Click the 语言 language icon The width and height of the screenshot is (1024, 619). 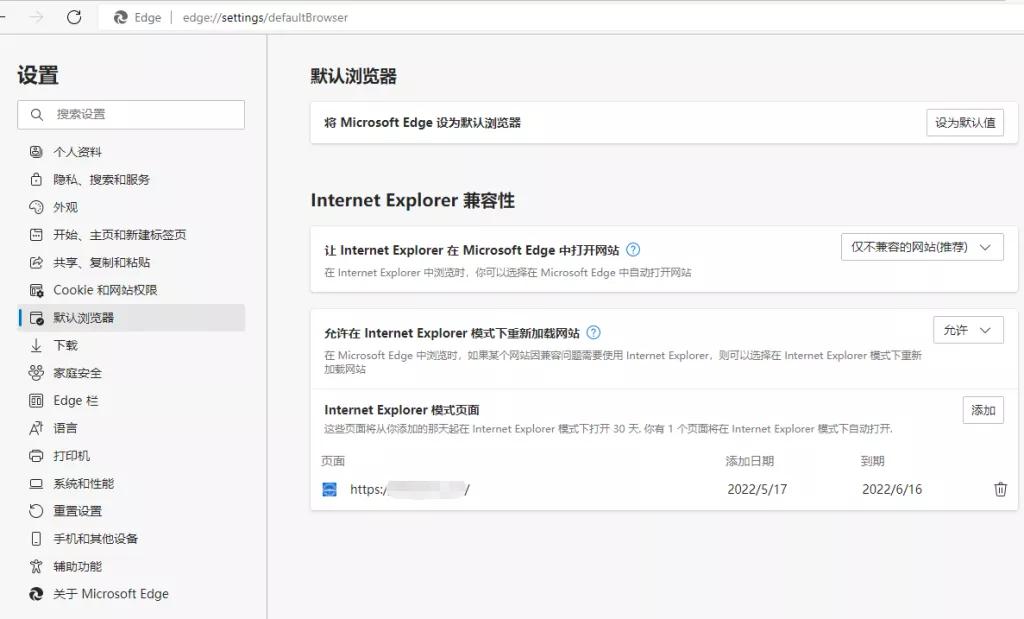tap(36, 428)
